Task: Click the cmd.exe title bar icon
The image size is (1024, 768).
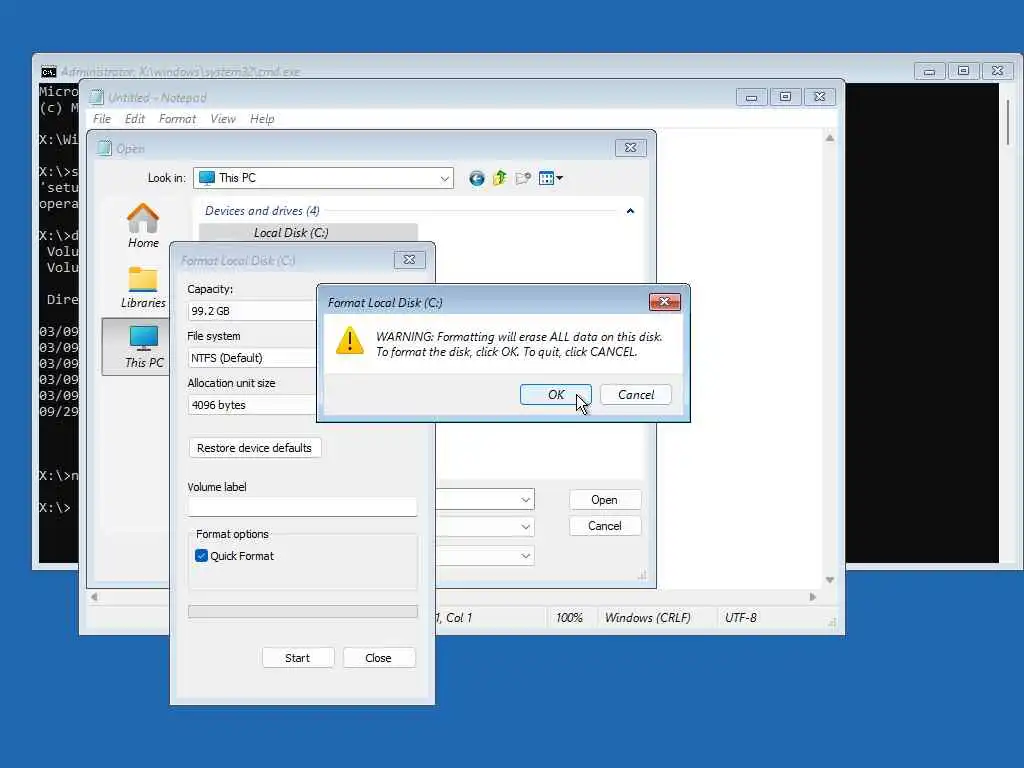Action: point(48,72)
